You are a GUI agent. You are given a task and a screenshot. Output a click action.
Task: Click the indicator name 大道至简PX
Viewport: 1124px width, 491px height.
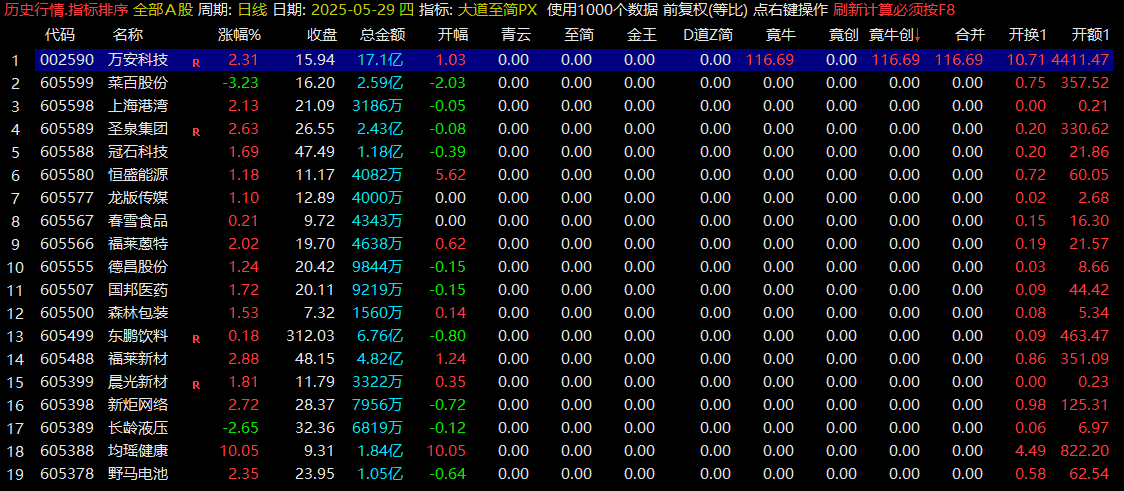497,10
